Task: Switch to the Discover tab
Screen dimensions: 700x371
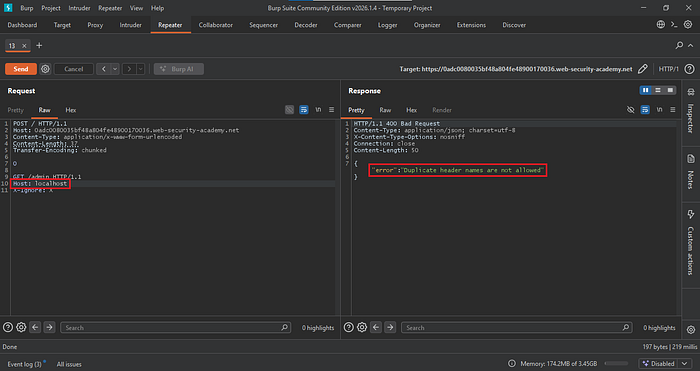Action: 514,25
